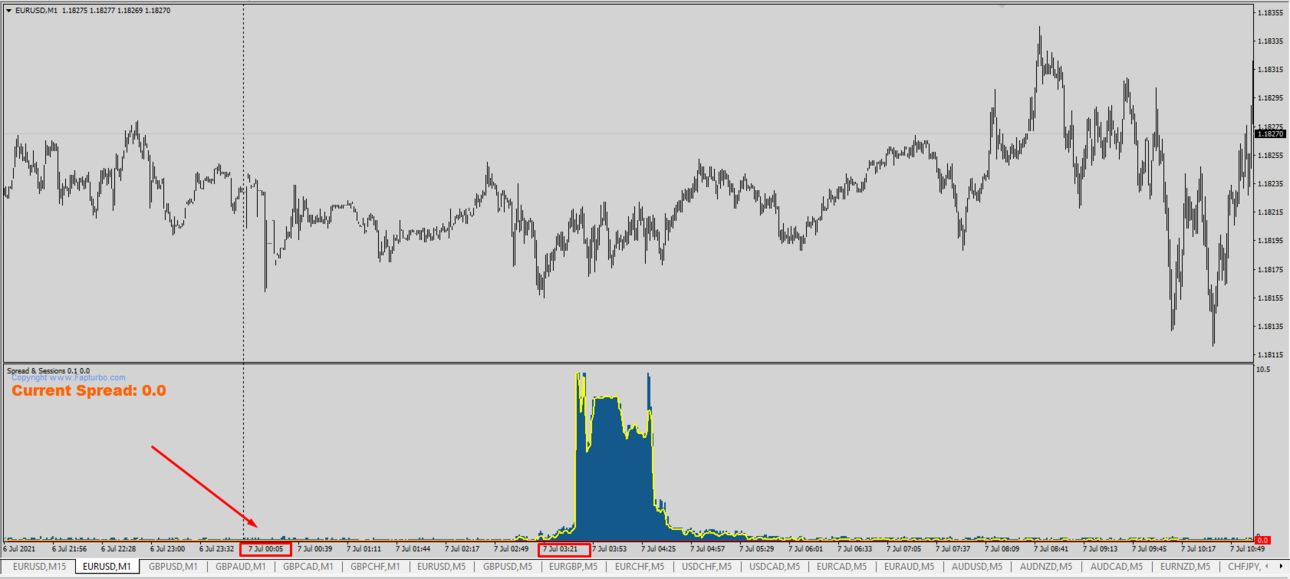Open the GBPCAD,M1 chart tab
Image resolution: width=1290 pixels, height=579 pixels.
click(x=308, y=567)
